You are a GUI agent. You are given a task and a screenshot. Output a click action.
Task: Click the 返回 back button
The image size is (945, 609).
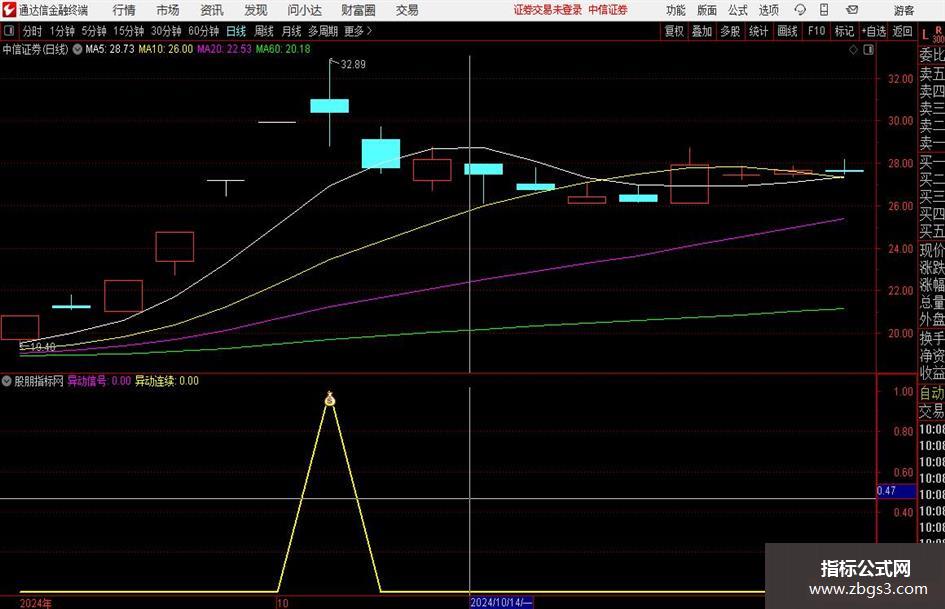[902, 31]
